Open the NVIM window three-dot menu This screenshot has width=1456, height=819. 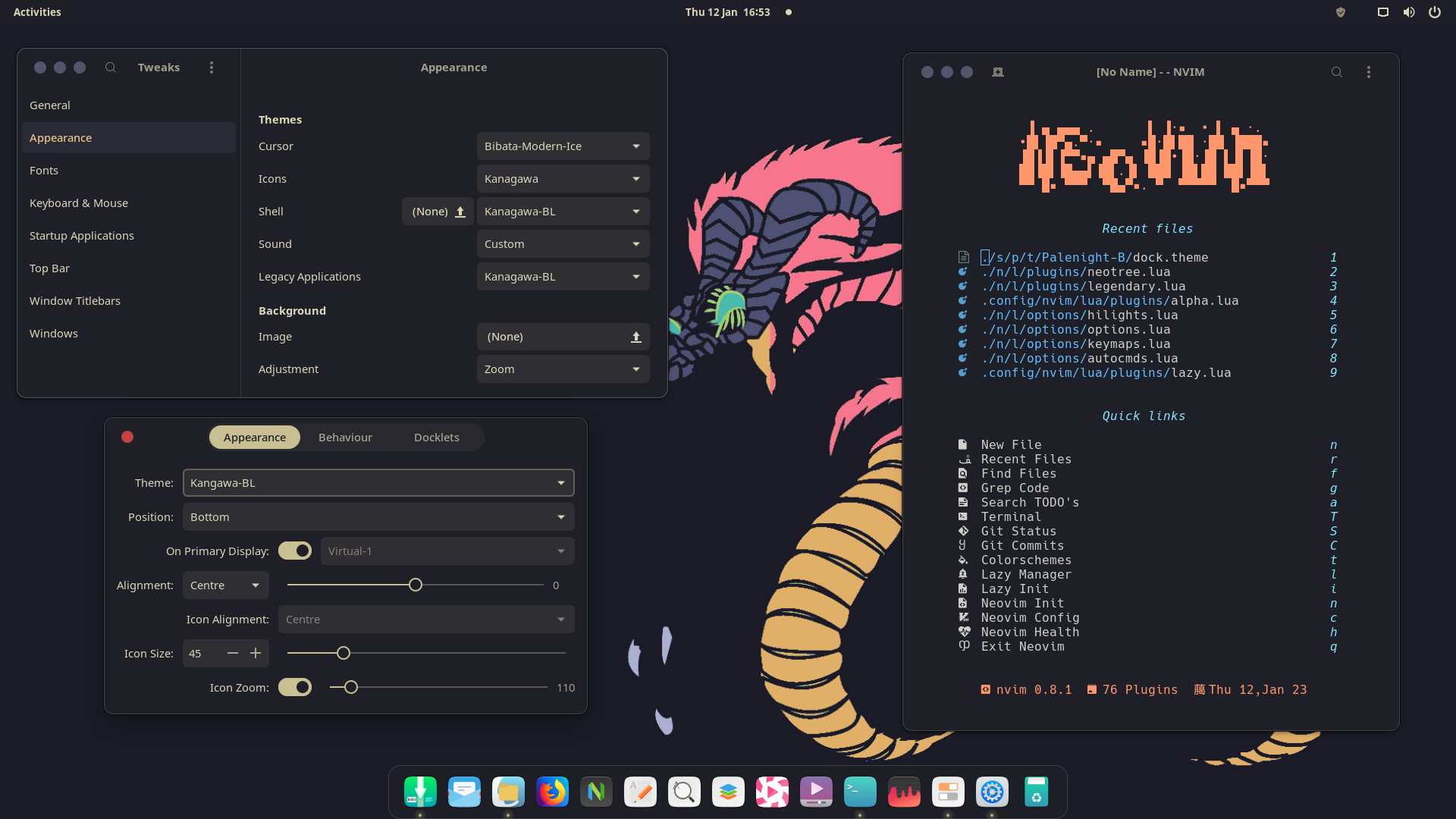[x=1369, y=72]
